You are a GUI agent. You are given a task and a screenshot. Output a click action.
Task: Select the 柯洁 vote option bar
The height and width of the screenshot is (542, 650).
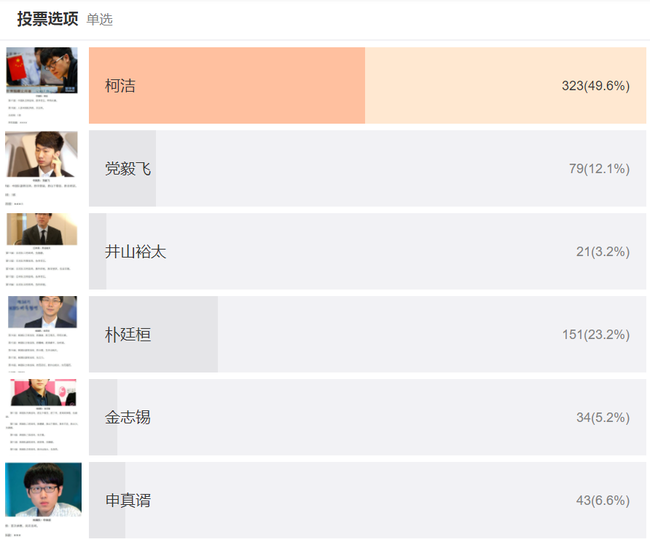click(367, 85)
